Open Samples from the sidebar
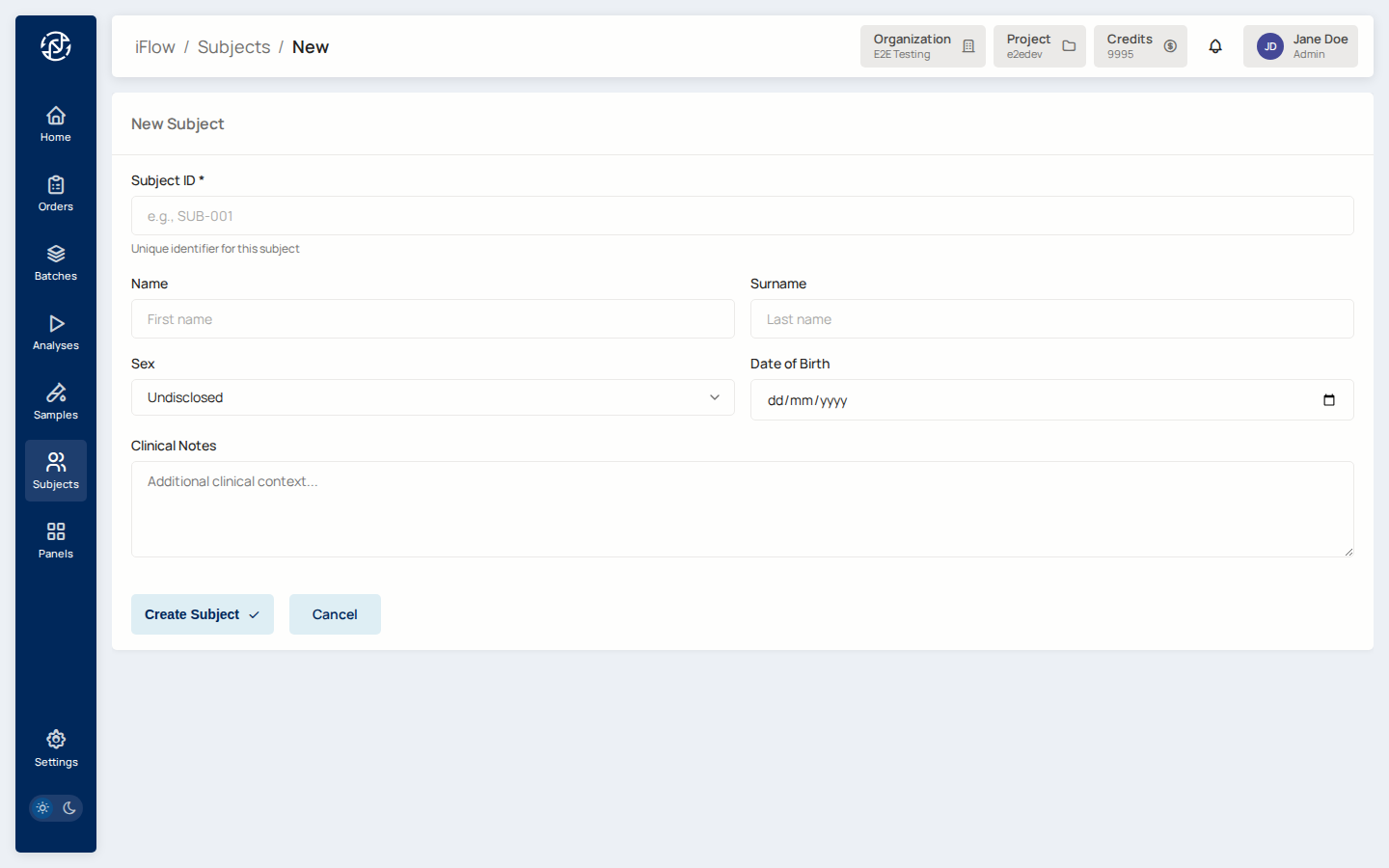Screen dimensions: 1389x868 coord(56,401)
